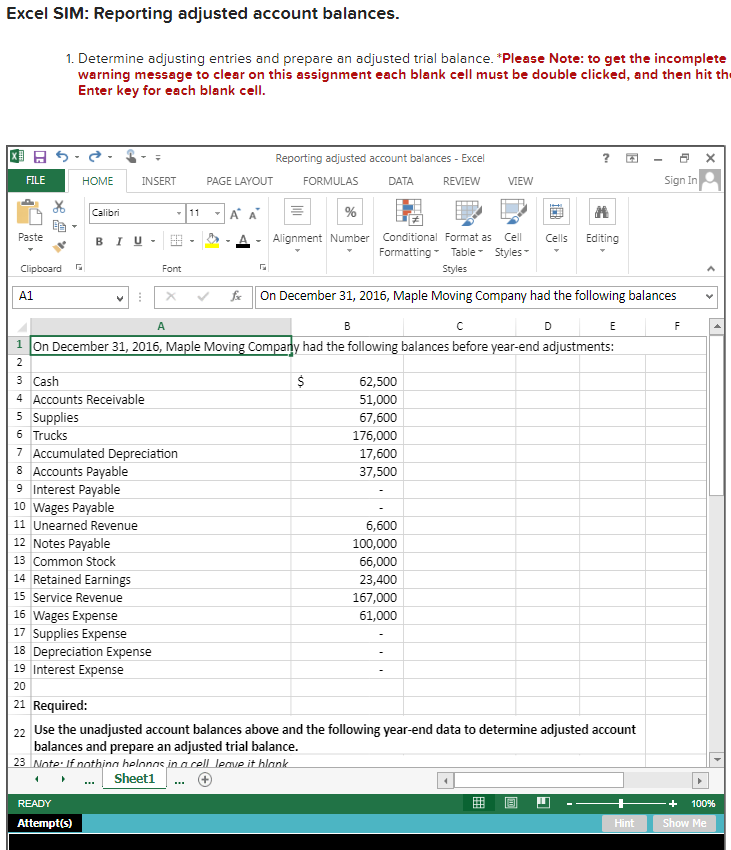
Task: Open the Alignment group icon
Action: point(297,212)
